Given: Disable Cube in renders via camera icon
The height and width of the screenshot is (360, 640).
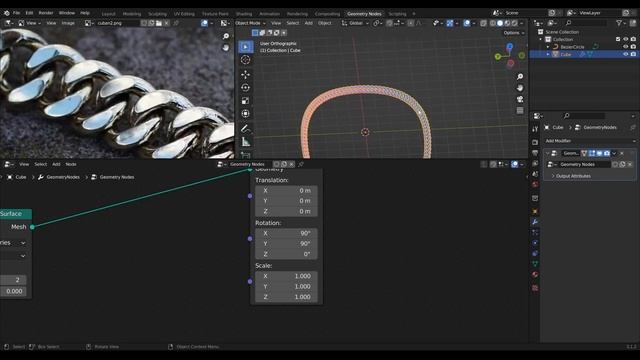Looking at the screenshot, I should click(x=633, y=54).
